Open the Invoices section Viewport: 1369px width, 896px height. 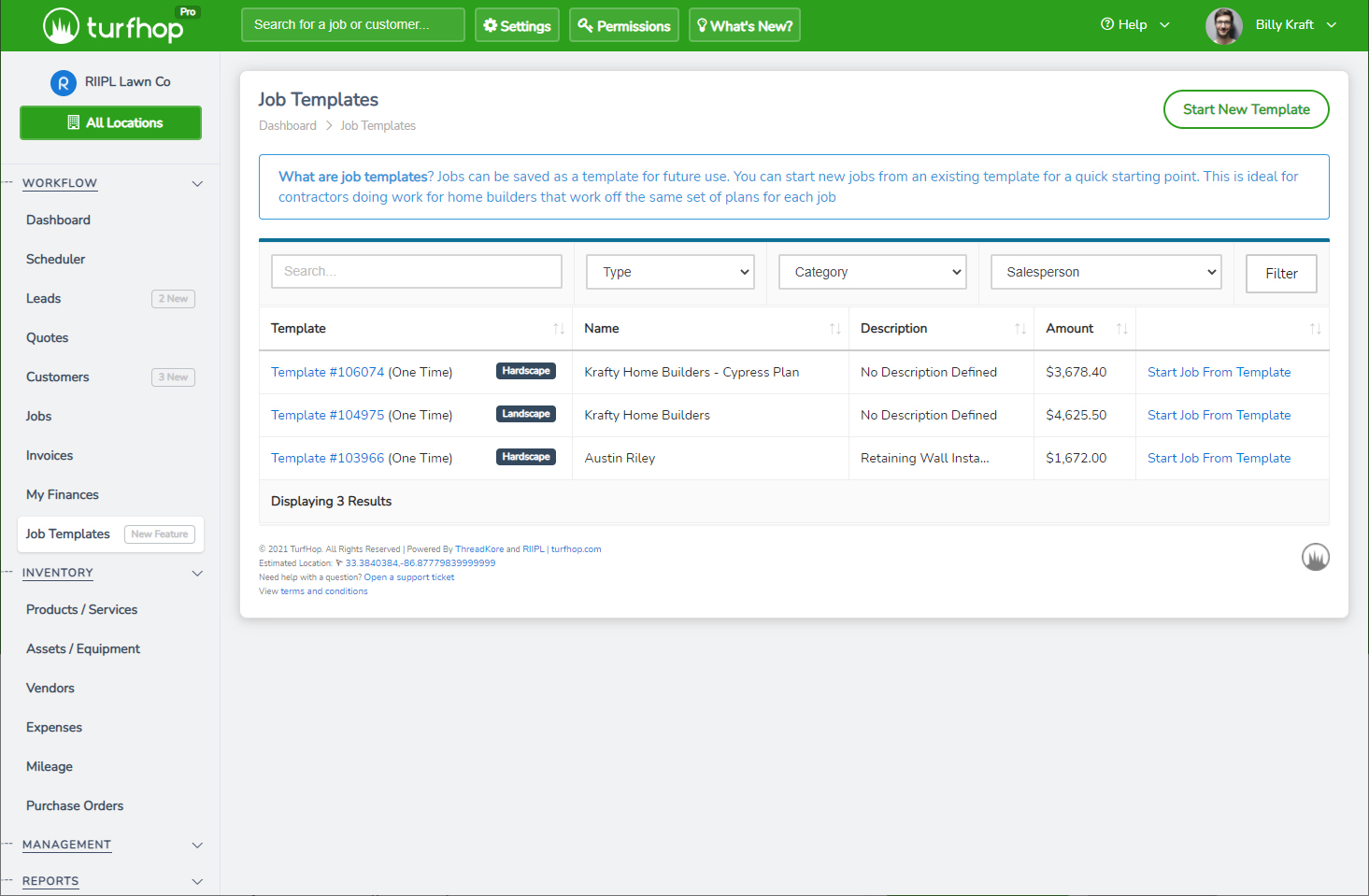[x=49, y=455]
